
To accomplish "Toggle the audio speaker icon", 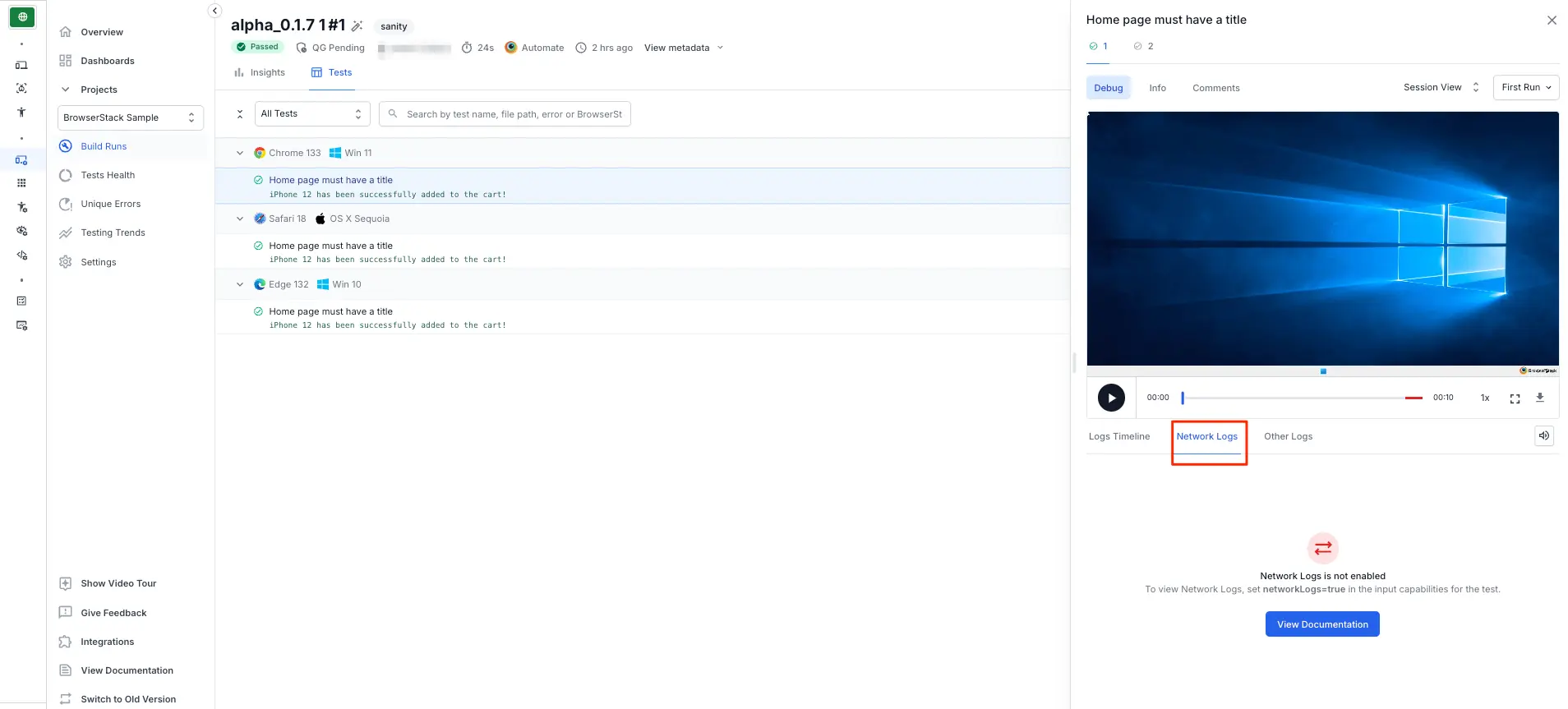I will 1544,436.
